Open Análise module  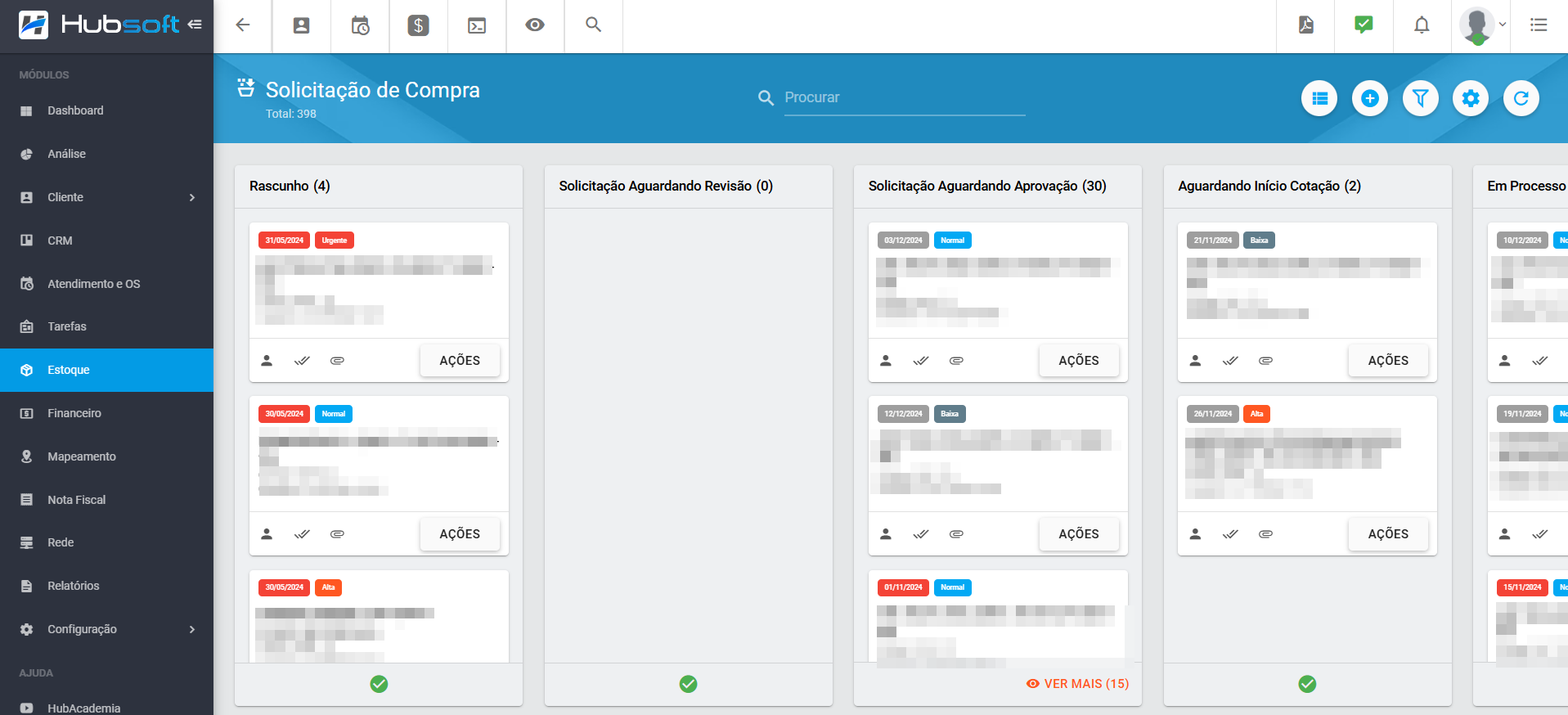(x=106, y=154)
